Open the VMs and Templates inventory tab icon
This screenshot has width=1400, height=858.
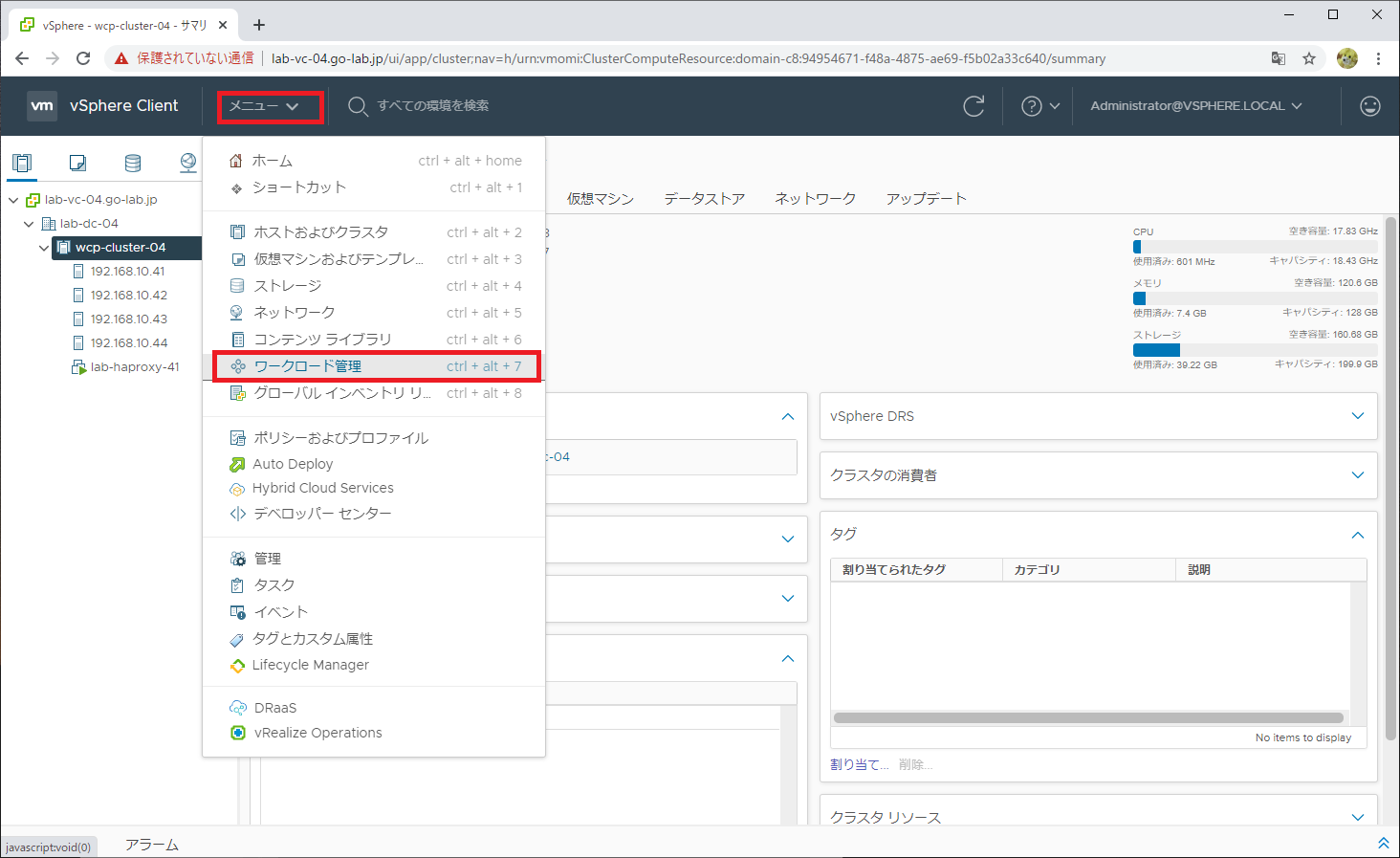(x=78, y=163)
